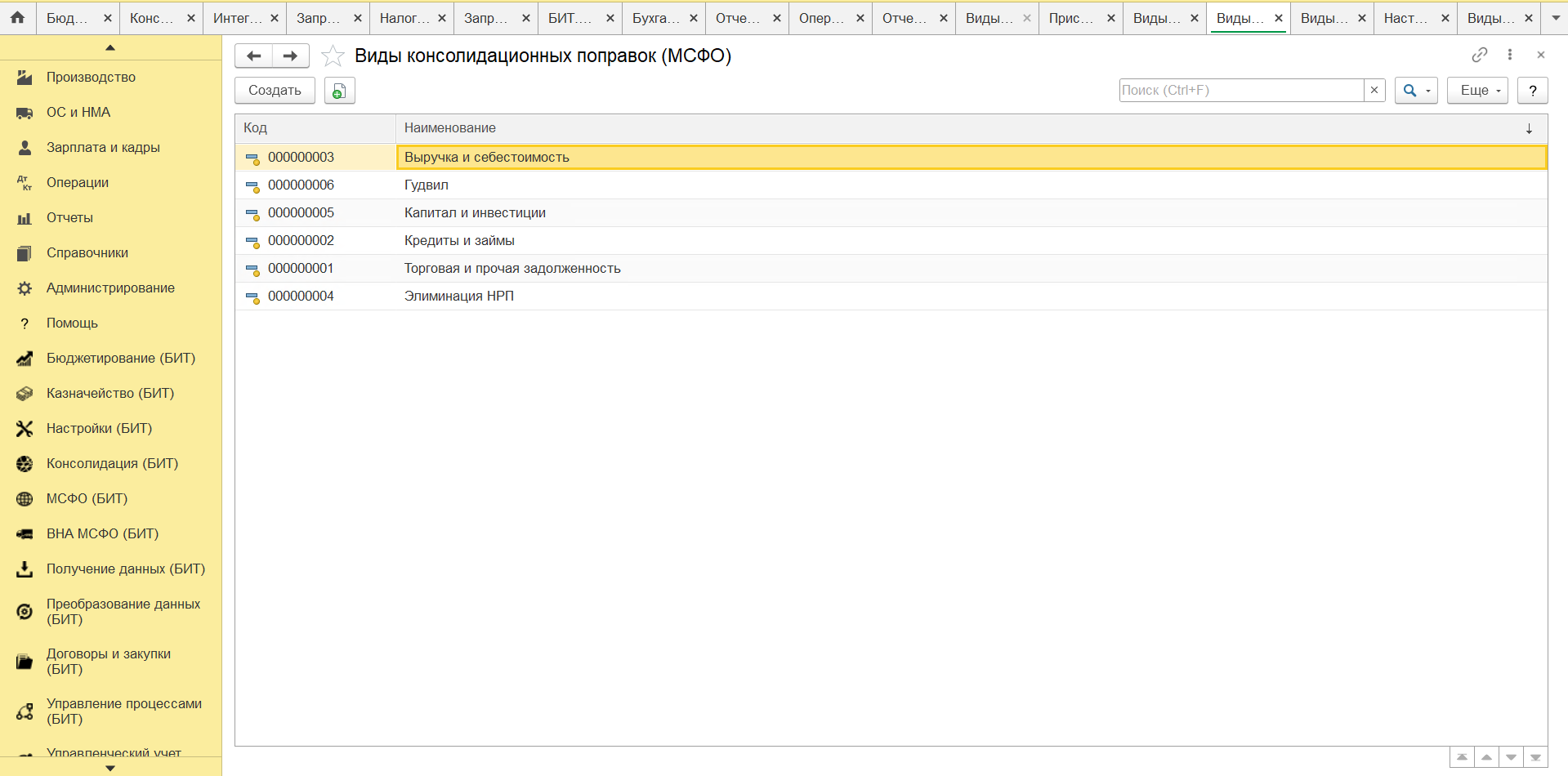Click the Операции icon in sidebar
Screen dimensions: 1568x776
point(25,183)
